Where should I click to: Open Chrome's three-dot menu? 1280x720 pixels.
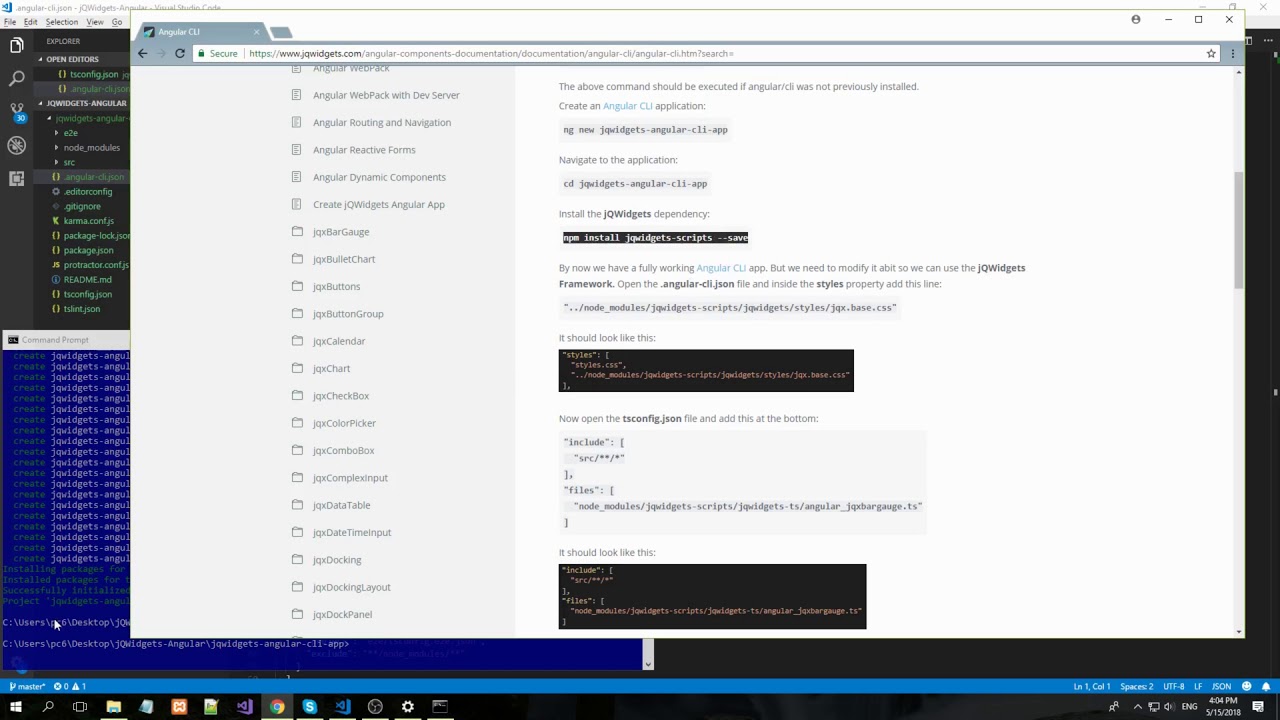pyautogui.click(x=1233, y=53)
